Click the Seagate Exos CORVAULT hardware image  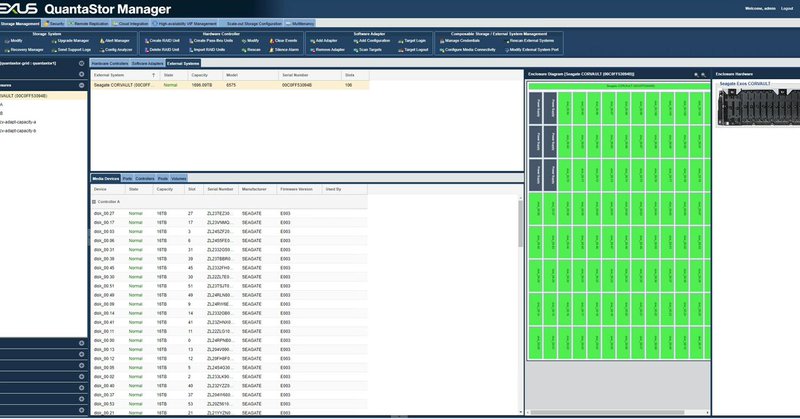point(759,106)
